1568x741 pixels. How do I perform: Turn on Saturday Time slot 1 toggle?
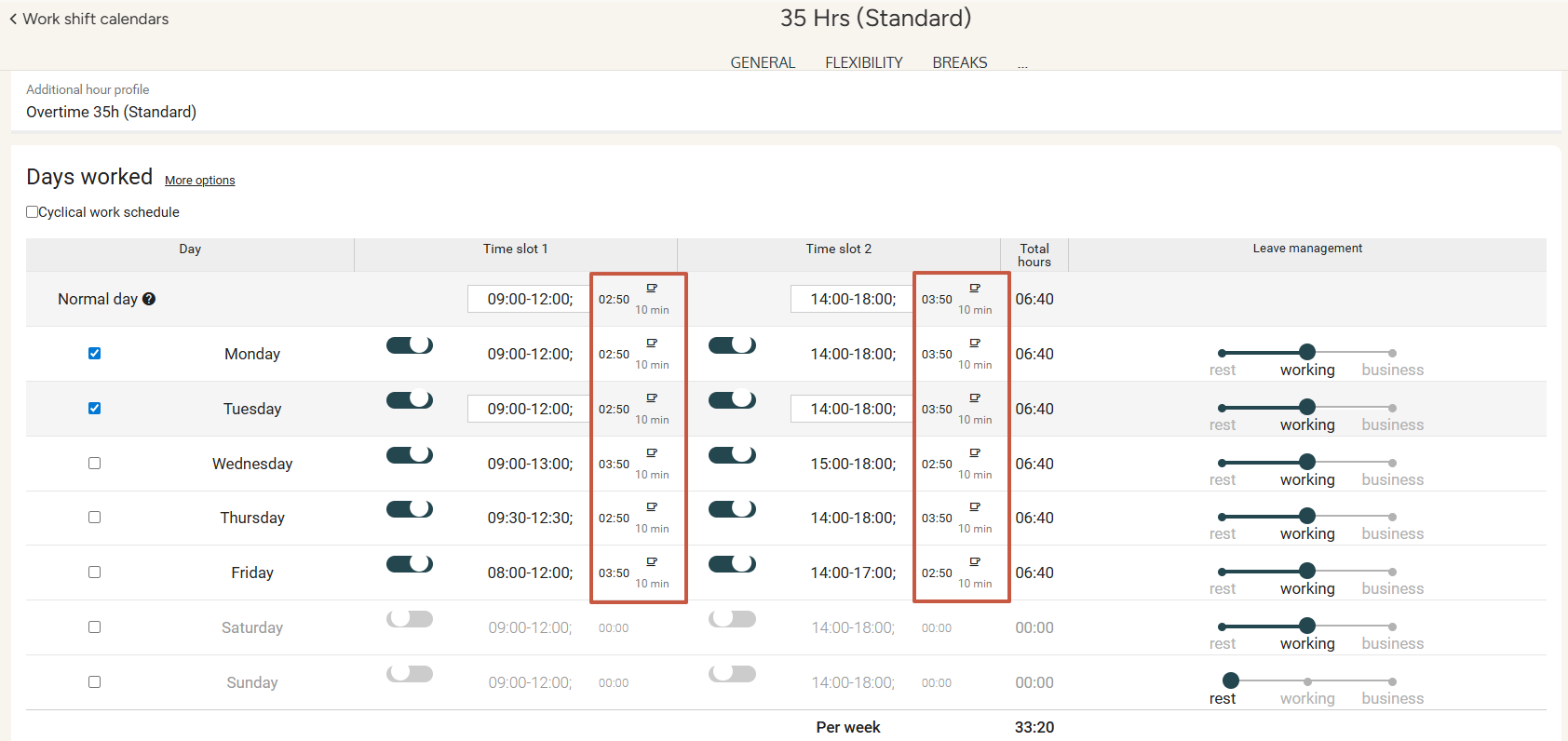click(x=410, y=619)
